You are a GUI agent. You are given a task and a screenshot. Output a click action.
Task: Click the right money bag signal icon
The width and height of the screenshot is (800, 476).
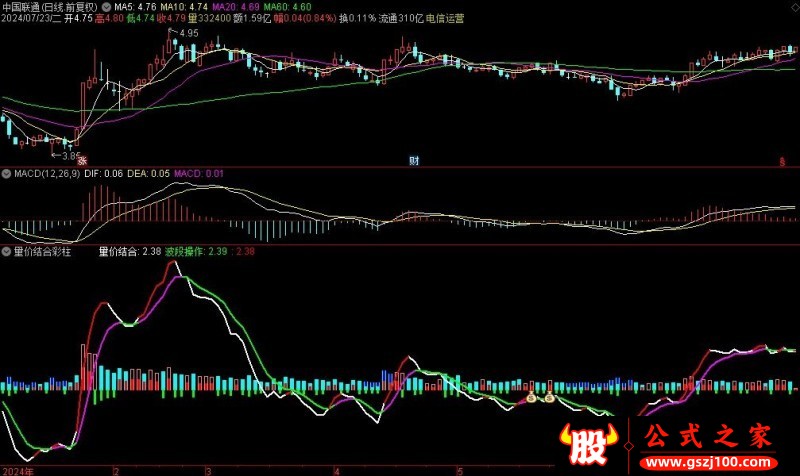click(x=549, y=397)
